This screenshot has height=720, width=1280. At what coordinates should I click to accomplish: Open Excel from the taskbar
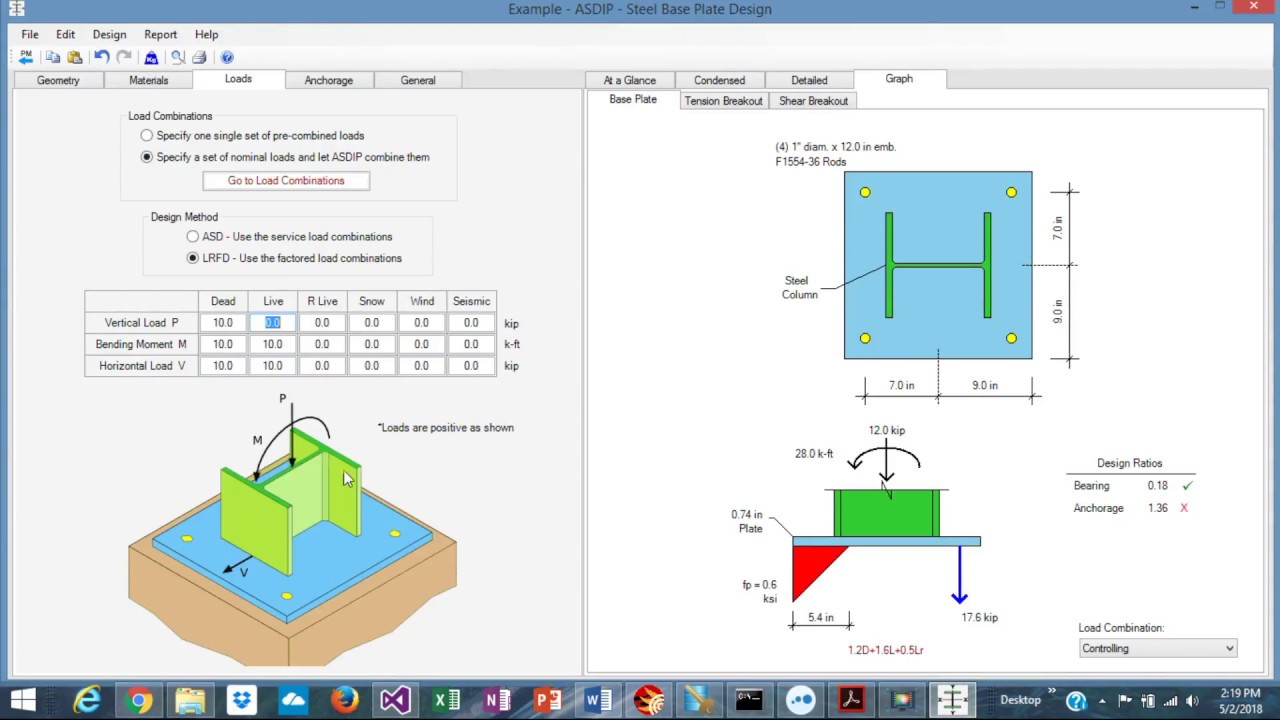point(446,700)
